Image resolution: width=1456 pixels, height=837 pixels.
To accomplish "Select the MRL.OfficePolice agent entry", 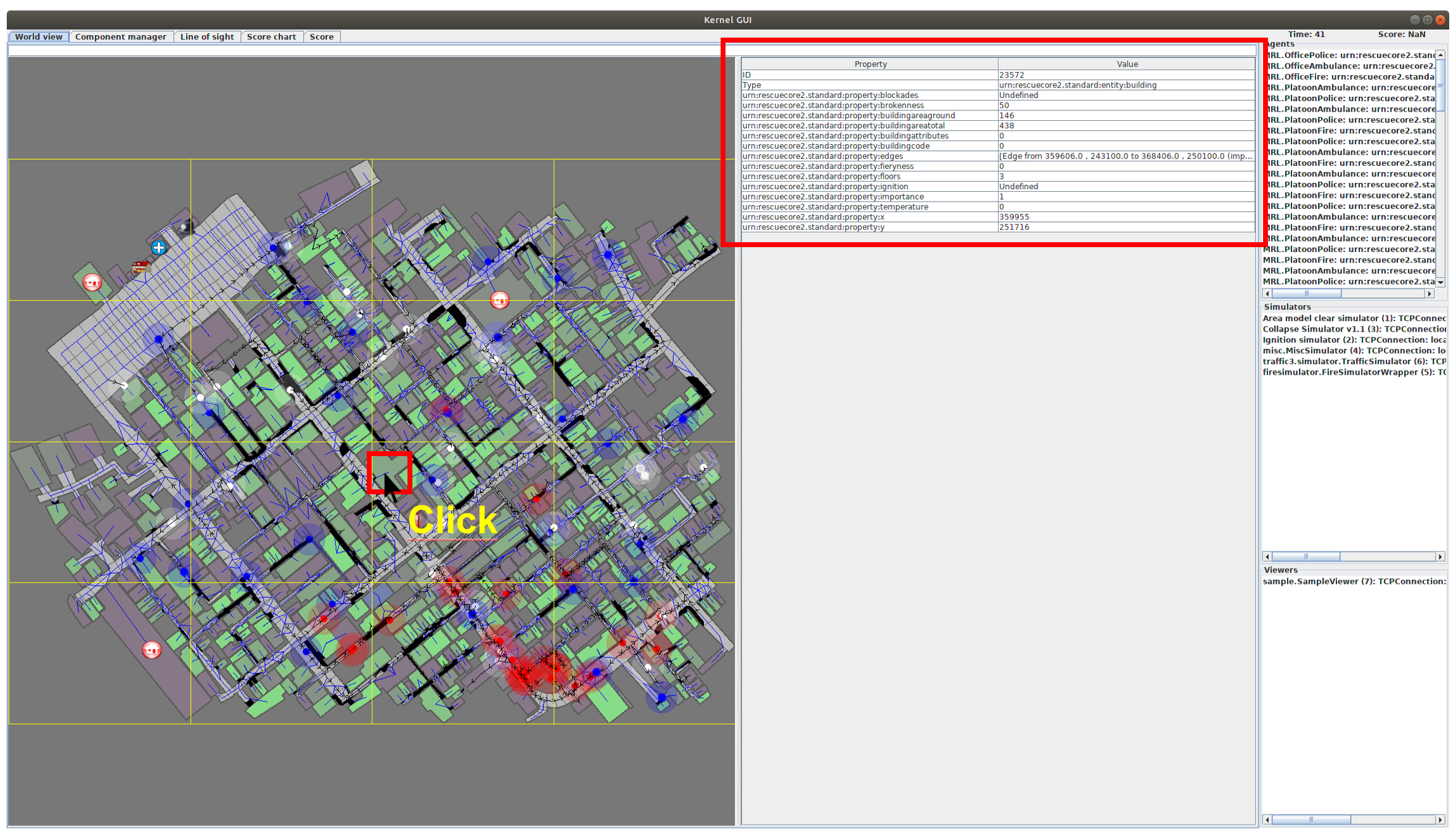I will (x=1349, y=55).
